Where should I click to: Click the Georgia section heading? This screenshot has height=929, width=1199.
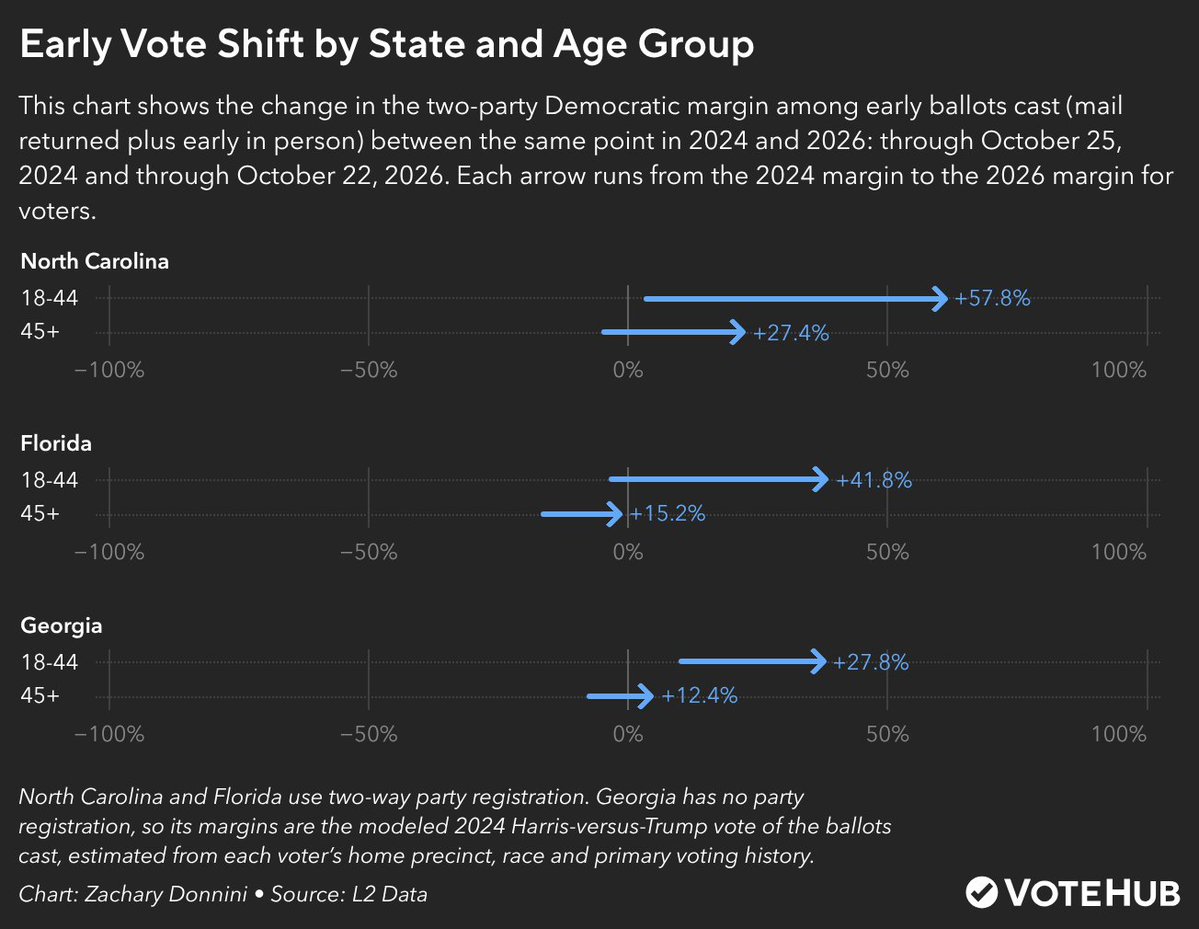tap(61, 625)
